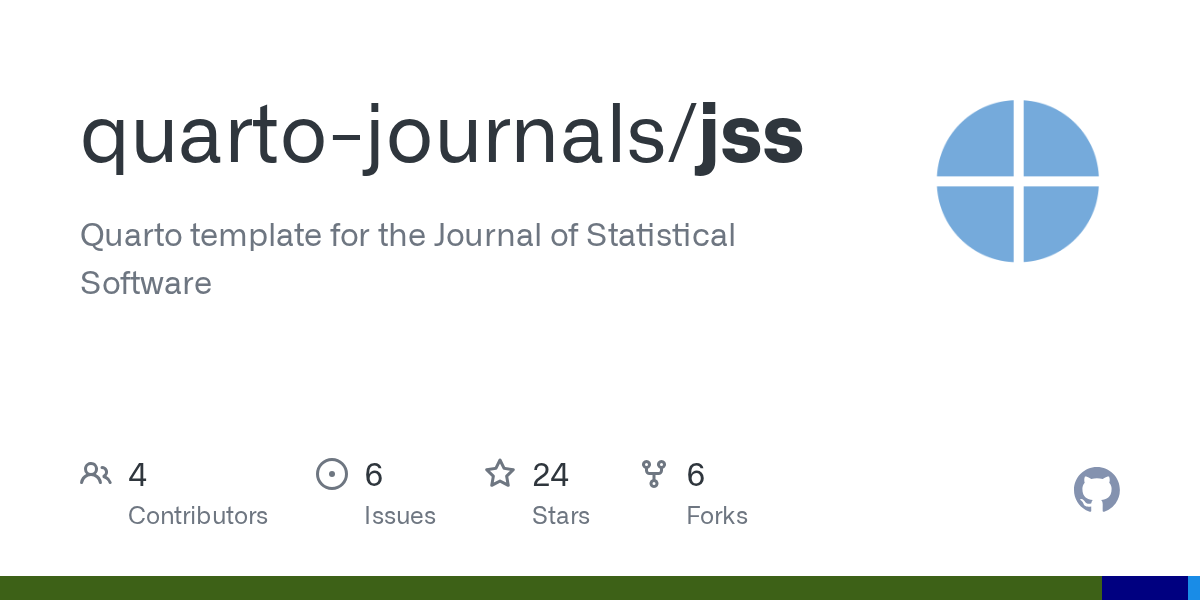The height and width of the screenshot is (600, 1200).
Task: Click the Contributors label
Action: [198, 516]
